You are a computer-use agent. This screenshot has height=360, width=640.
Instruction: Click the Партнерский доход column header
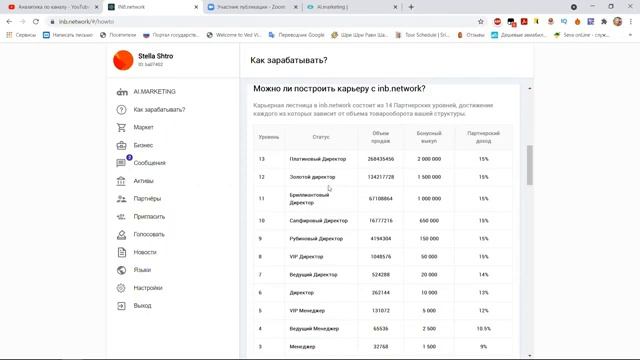point(483,137)
